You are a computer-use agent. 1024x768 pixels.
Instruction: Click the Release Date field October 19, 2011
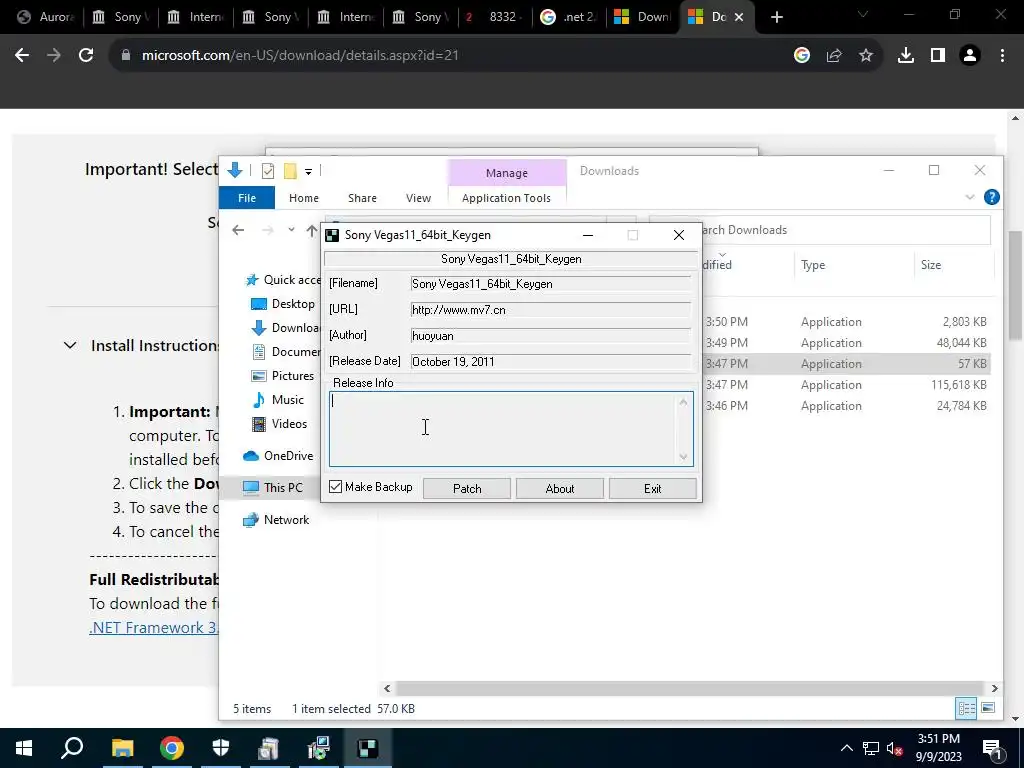click(551, 362)
